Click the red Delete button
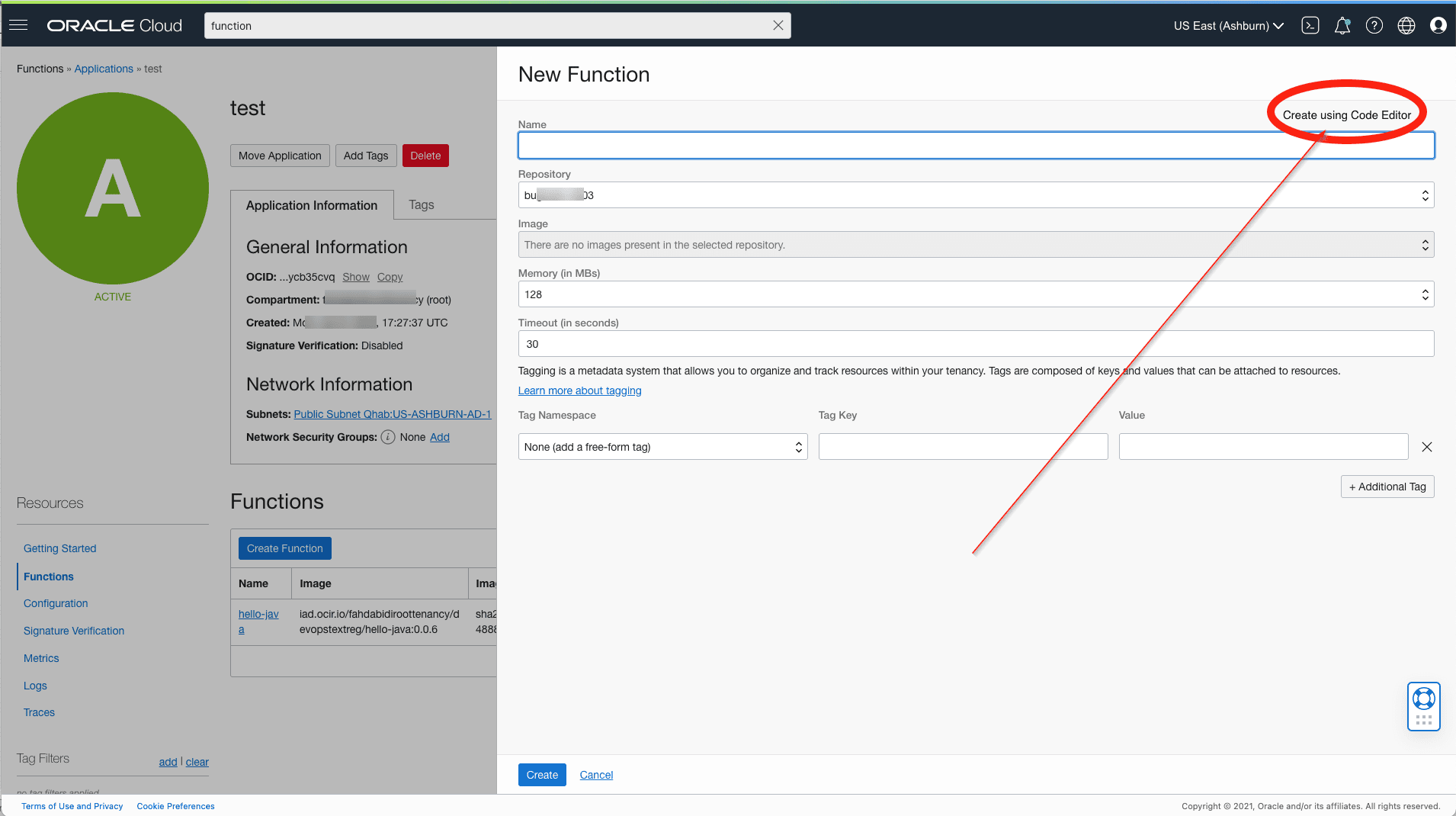This screenshot has width=1456, height=816. [425, 156]
